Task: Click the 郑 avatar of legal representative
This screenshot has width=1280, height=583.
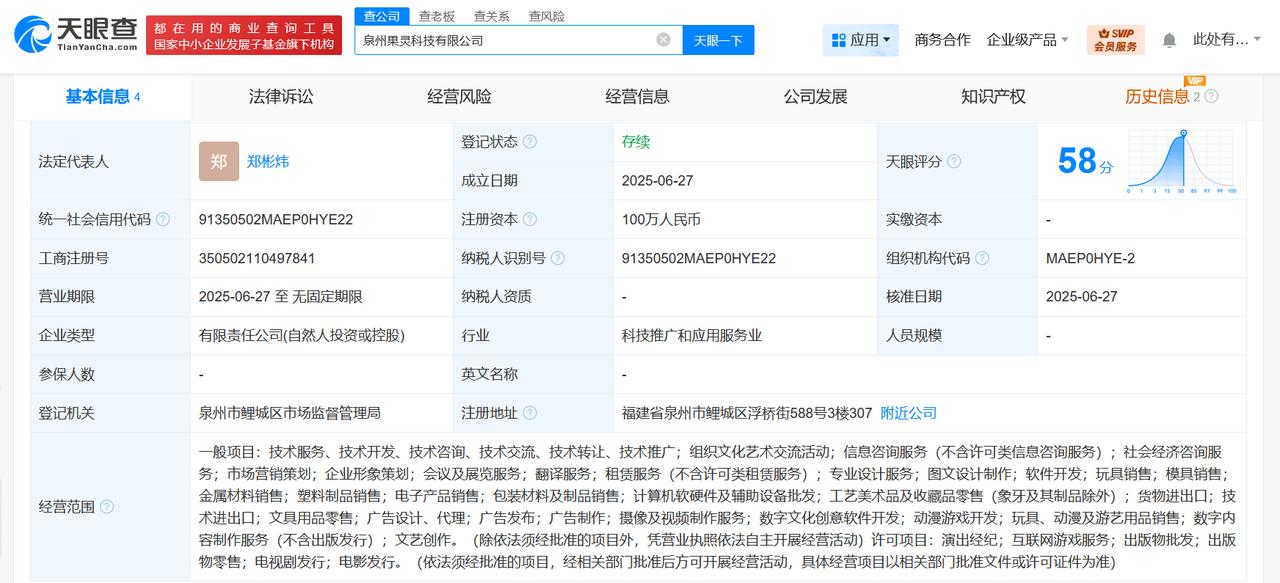Action: [x=219, y=161]
